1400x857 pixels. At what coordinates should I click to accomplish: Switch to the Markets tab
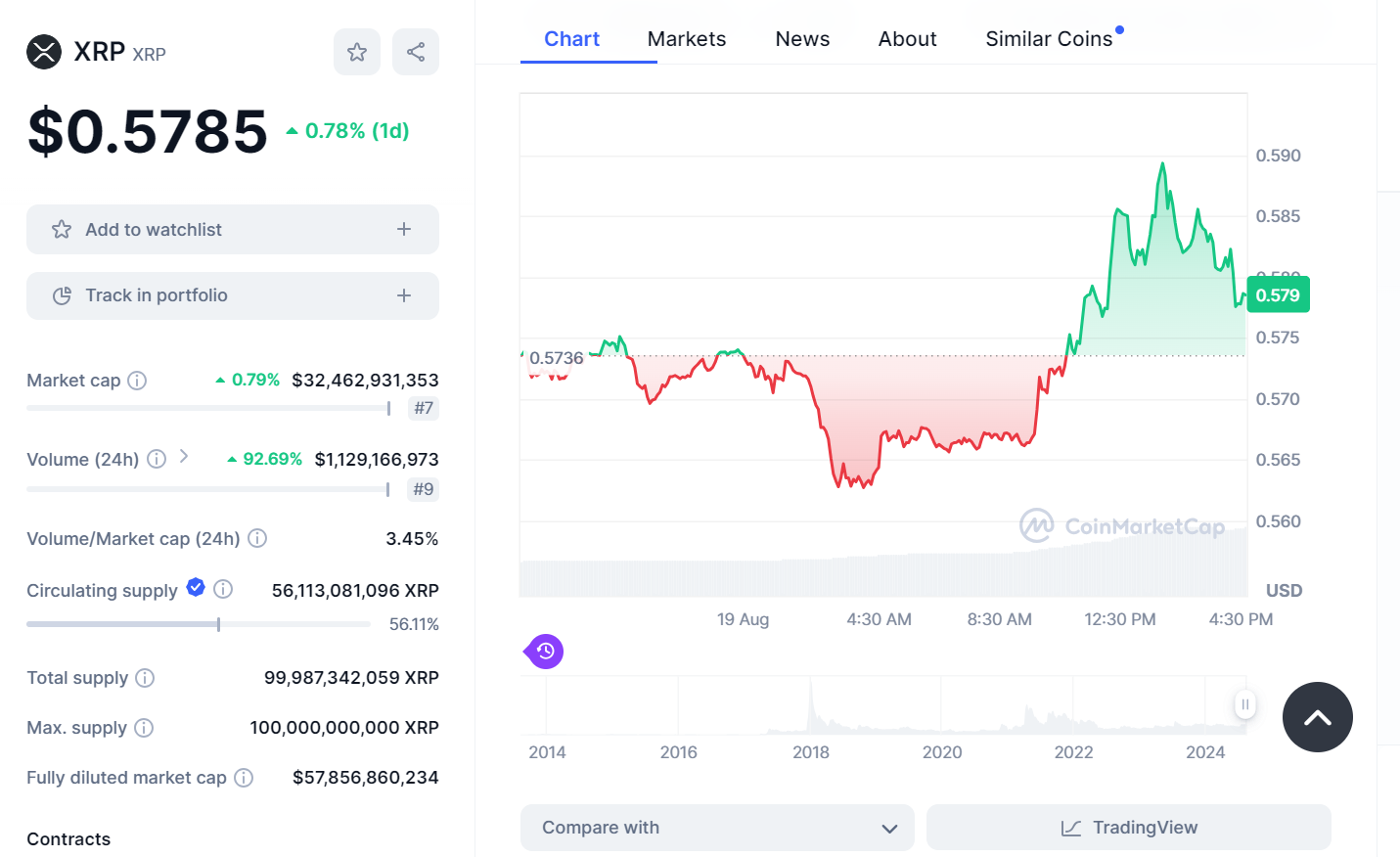click(x=687, y=39)
